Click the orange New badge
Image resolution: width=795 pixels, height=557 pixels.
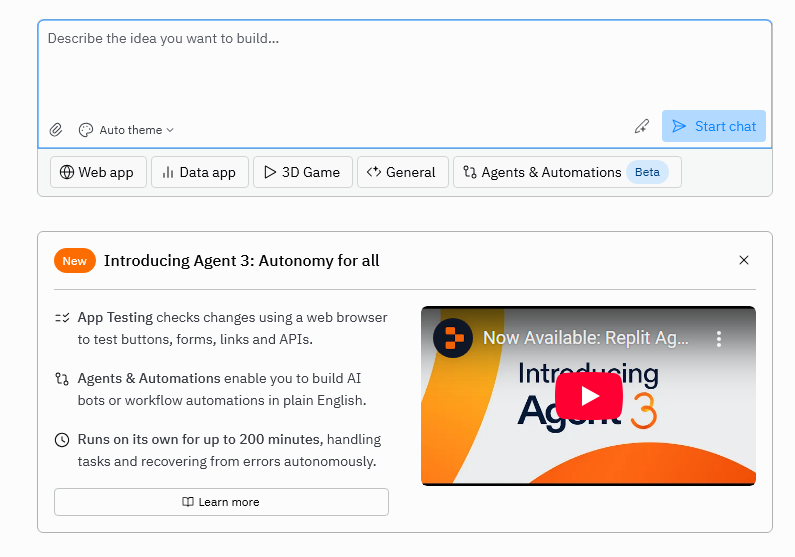click(x=75, y=261)
